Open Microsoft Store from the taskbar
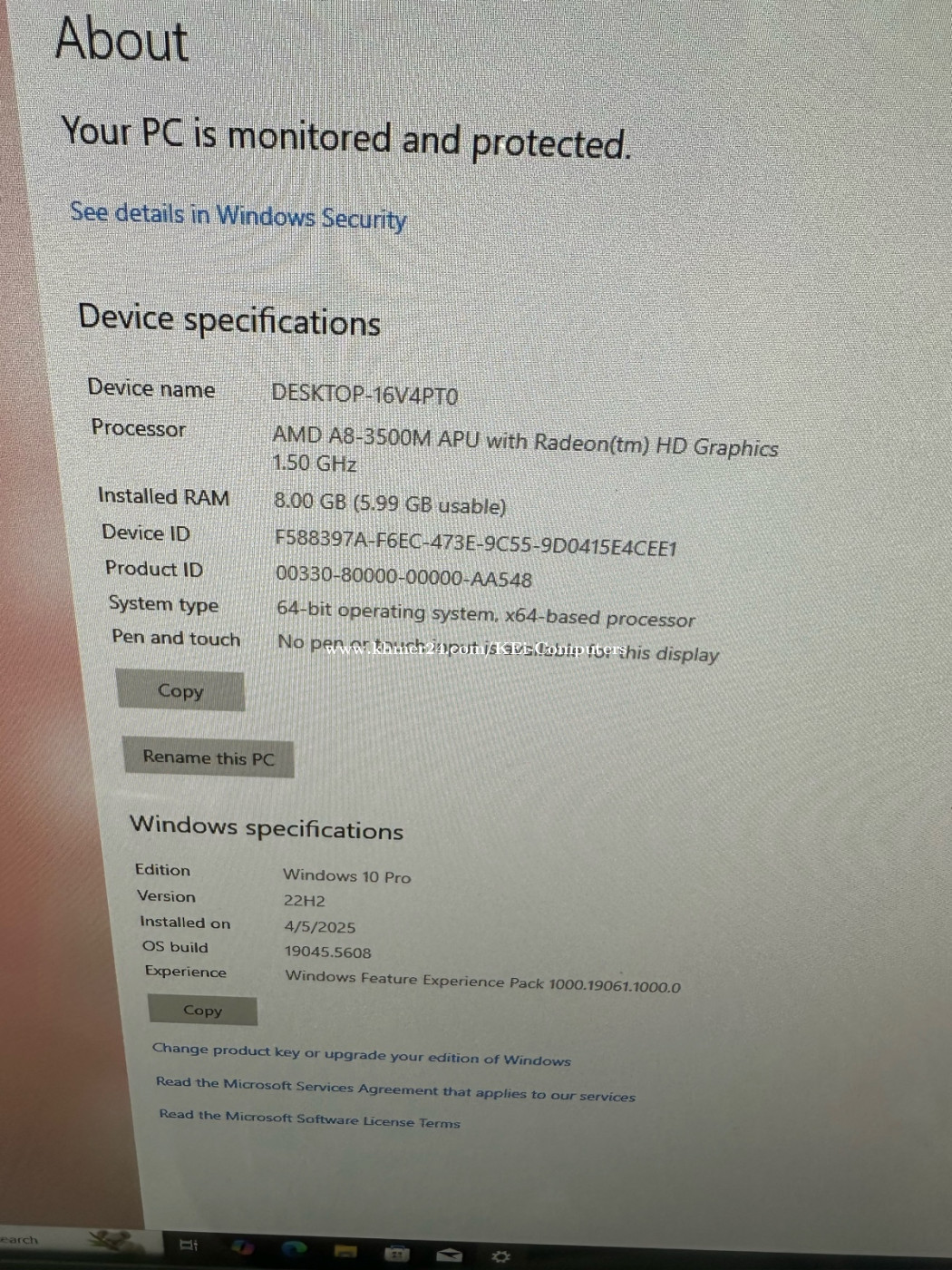The image size is (952, 1270). click(x=396, y=1253)
